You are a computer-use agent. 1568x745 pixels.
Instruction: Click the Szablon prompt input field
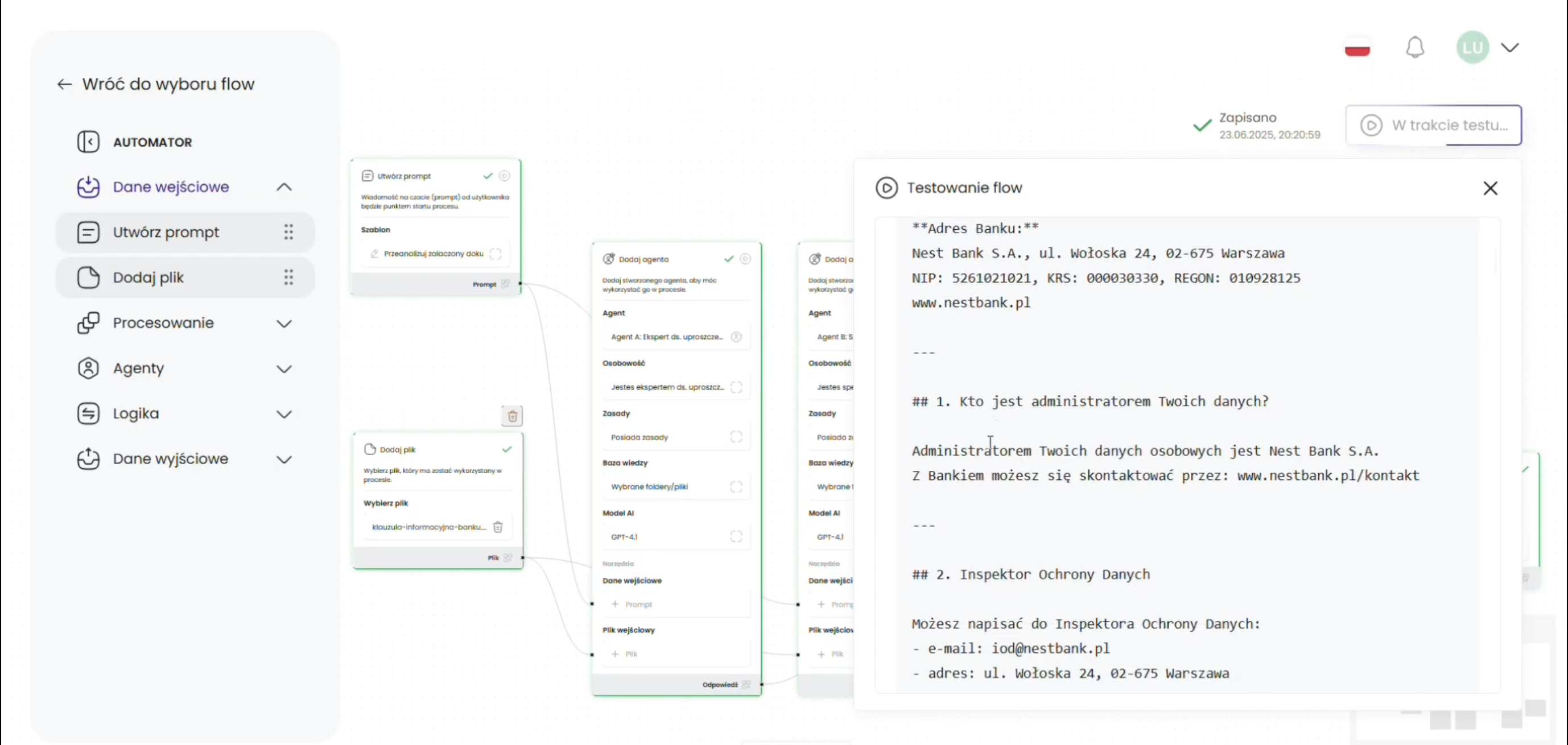(x=434, y=254)
